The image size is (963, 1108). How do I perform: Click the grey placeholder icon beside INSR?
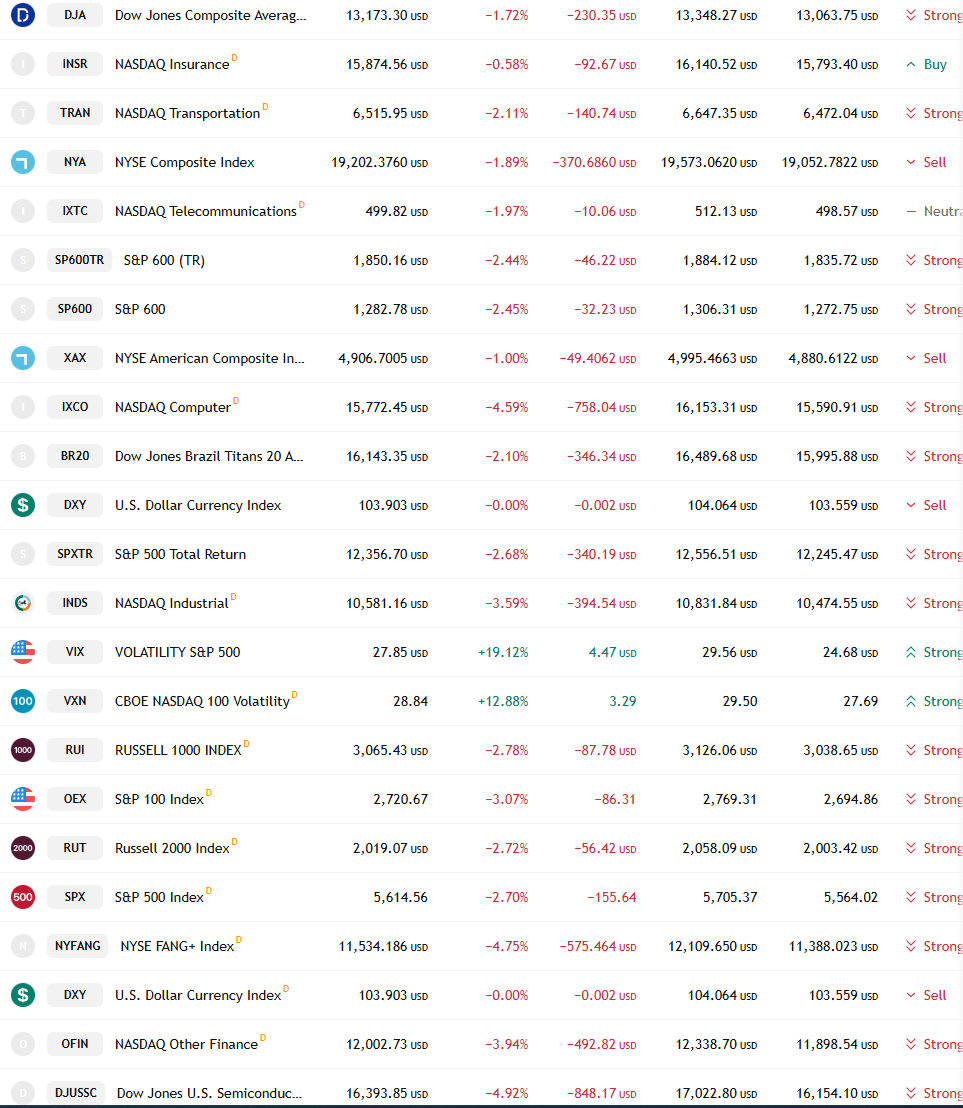pos(23,64)
